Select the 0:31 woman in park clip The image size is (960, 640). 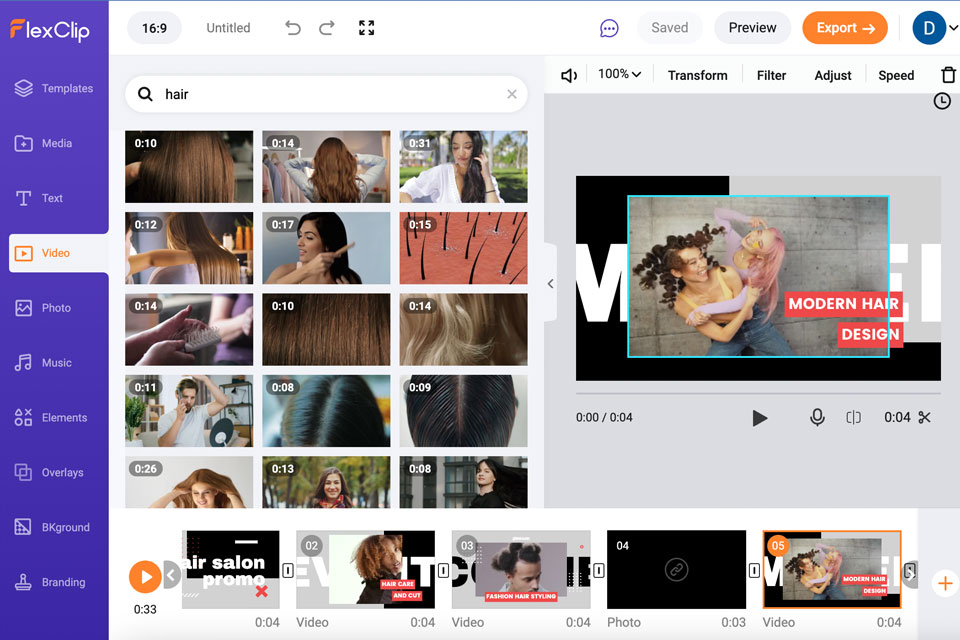(463, 167)
